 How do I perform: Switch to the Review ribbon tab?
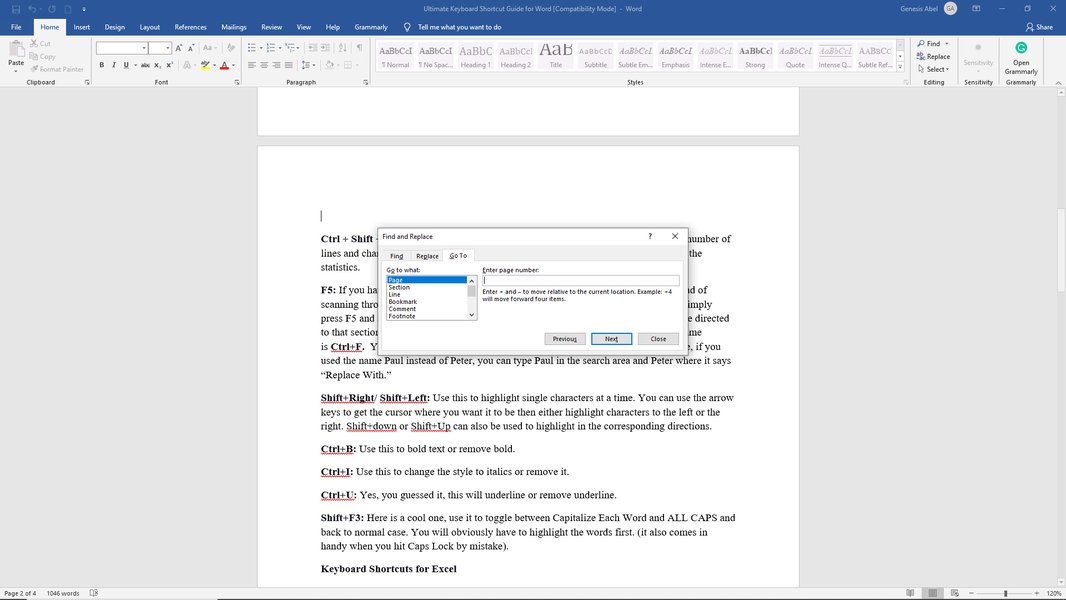click(x=271, y=27)
